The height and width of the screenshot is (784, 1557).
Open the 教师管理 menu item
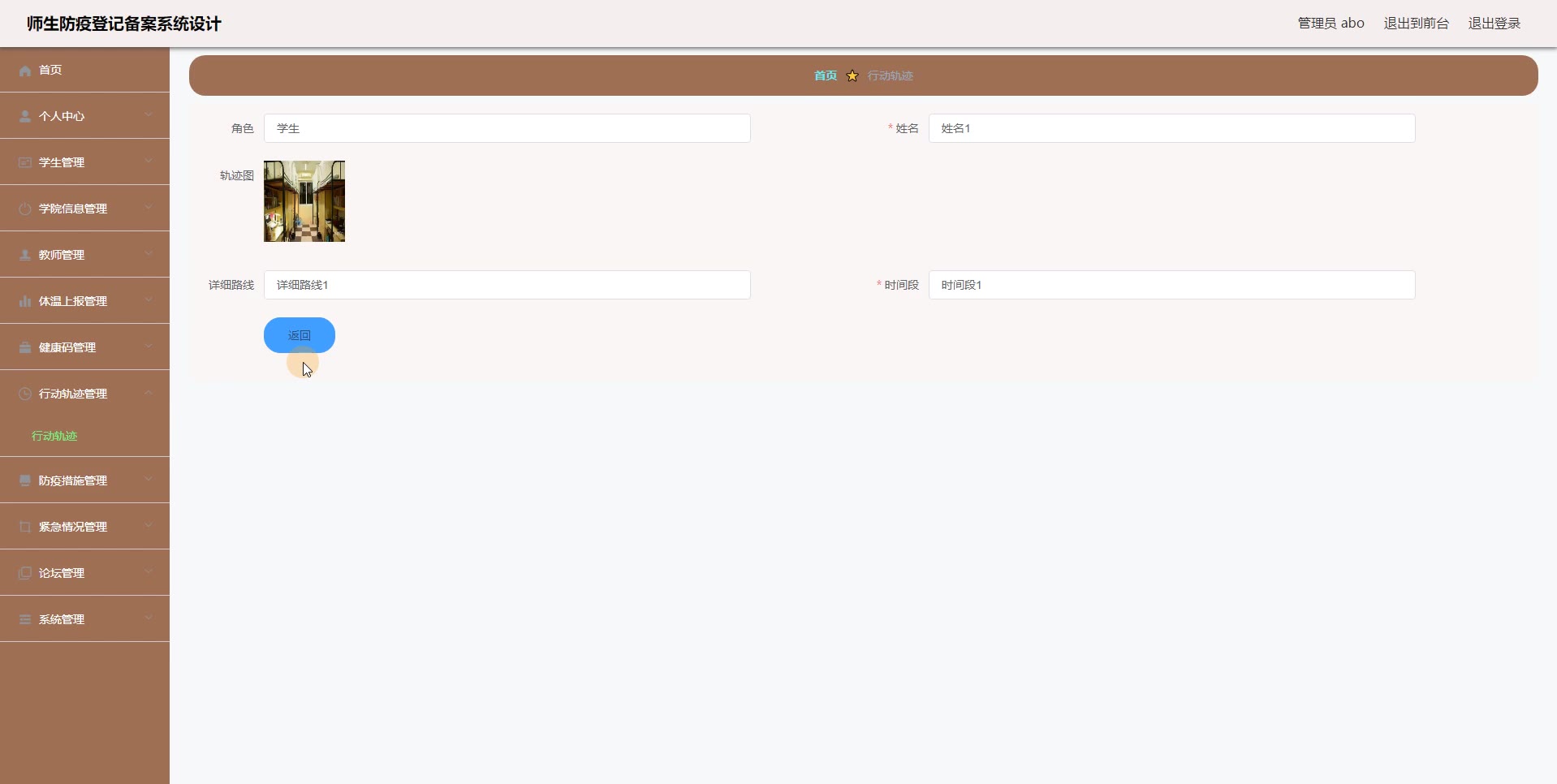84,255
